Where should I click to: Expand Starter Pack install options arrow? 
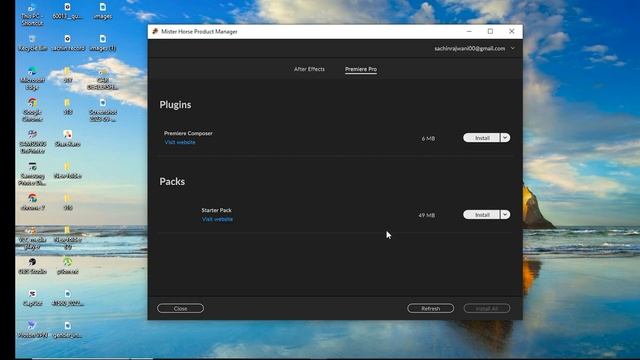click(505, 215)
